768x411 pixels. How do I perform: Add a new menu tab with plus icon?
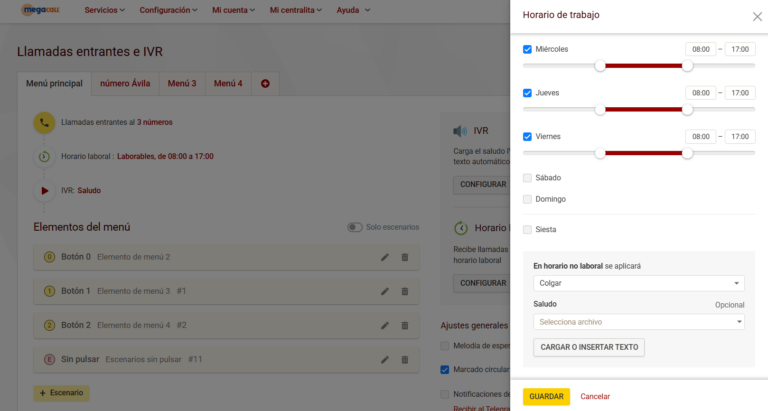point(265,84)
